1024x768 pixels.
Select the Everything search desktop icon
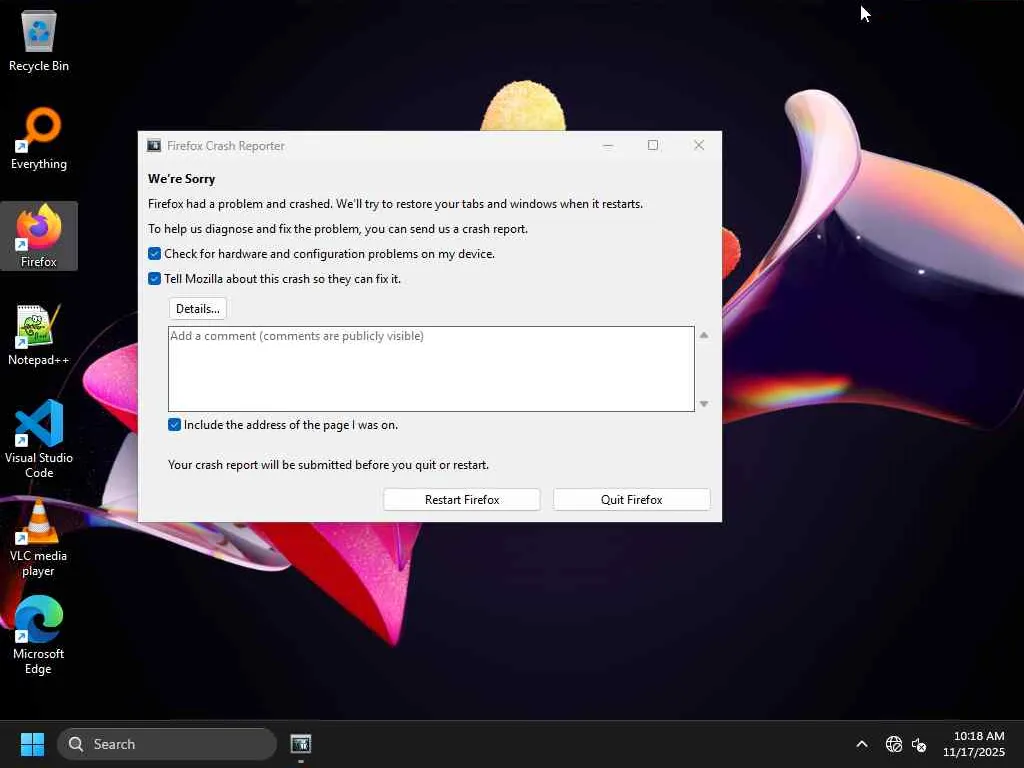coord(39,138)
